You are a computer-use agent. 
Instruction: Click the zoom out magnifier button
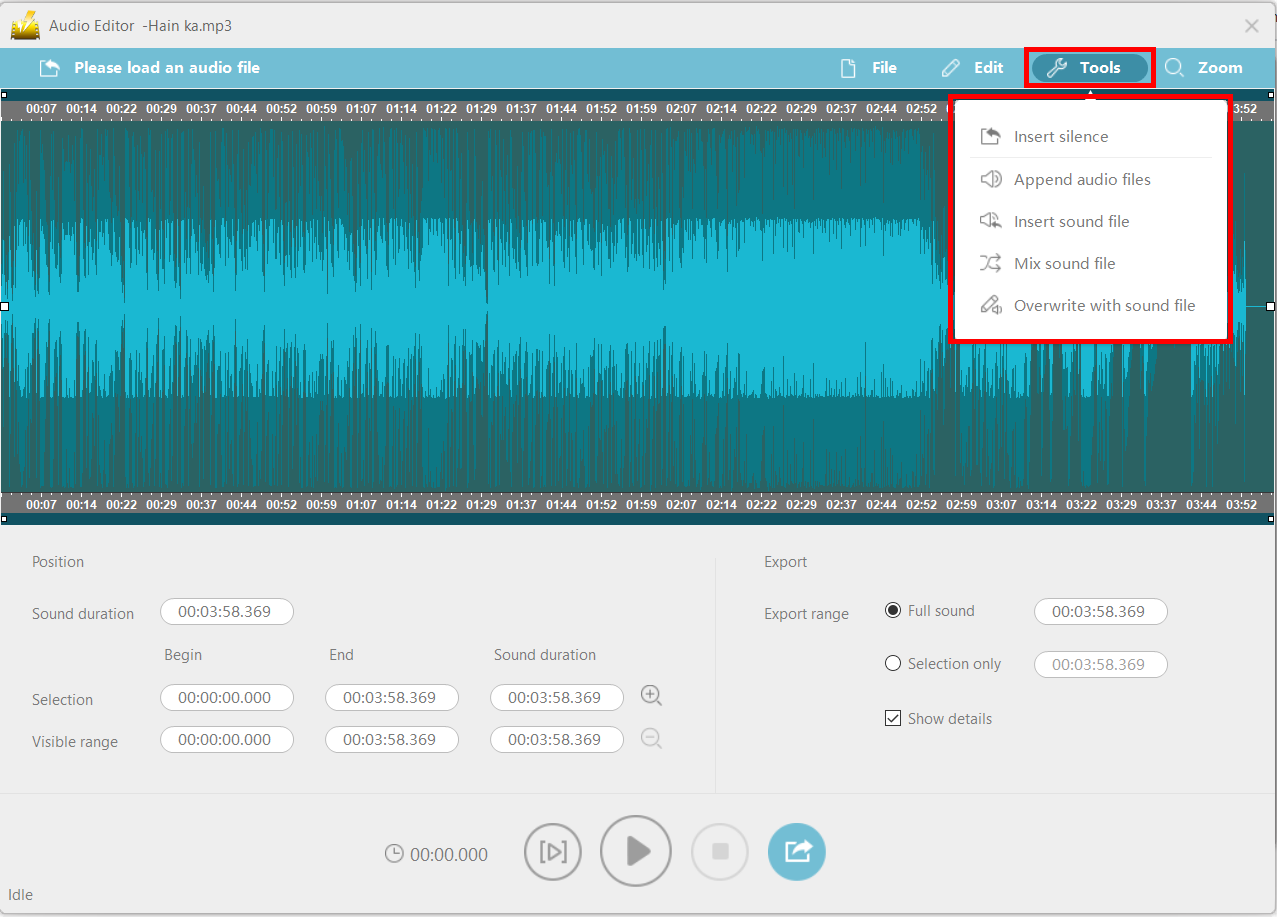coord(651,738)
